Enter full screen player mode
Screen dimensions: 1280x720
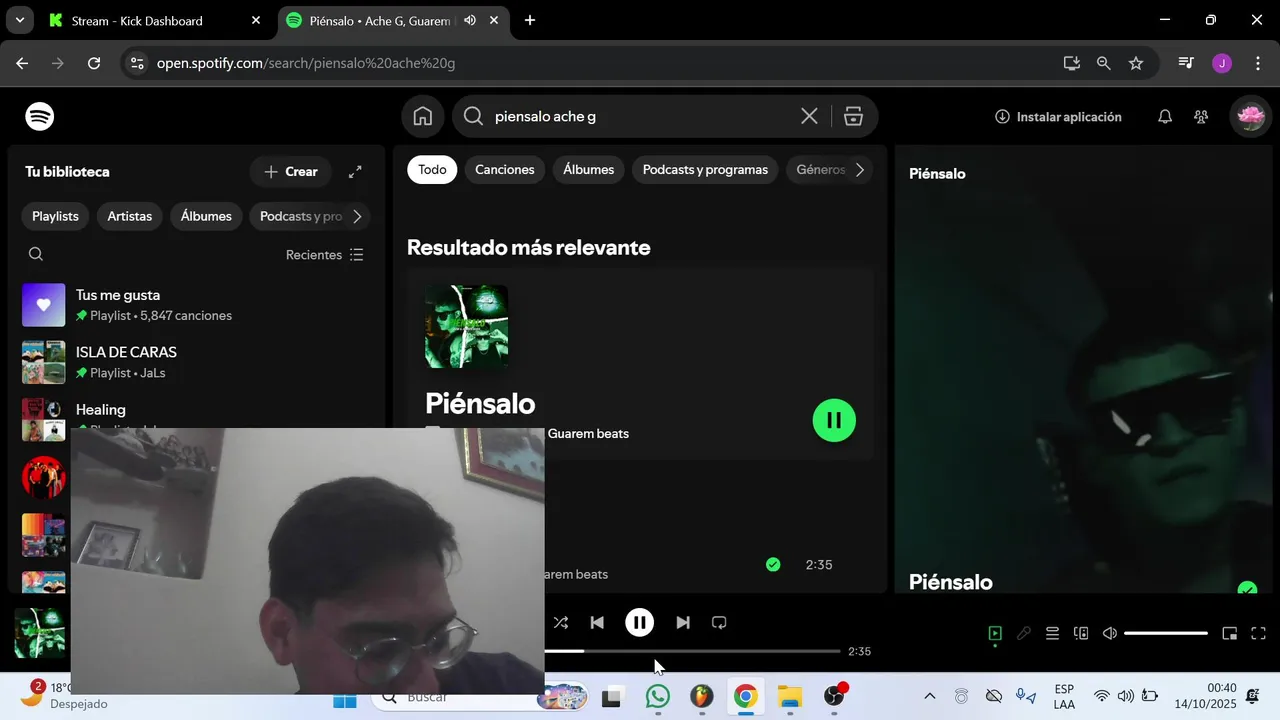(x=1259, y=633)
